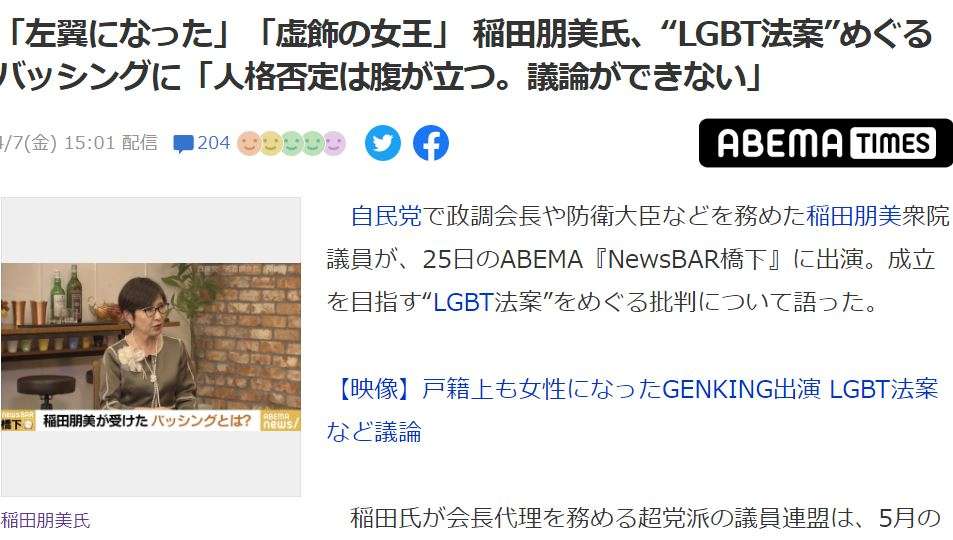
Task: Click the 稲田朋美氏 image caption
Action: [x=45, y=521]
